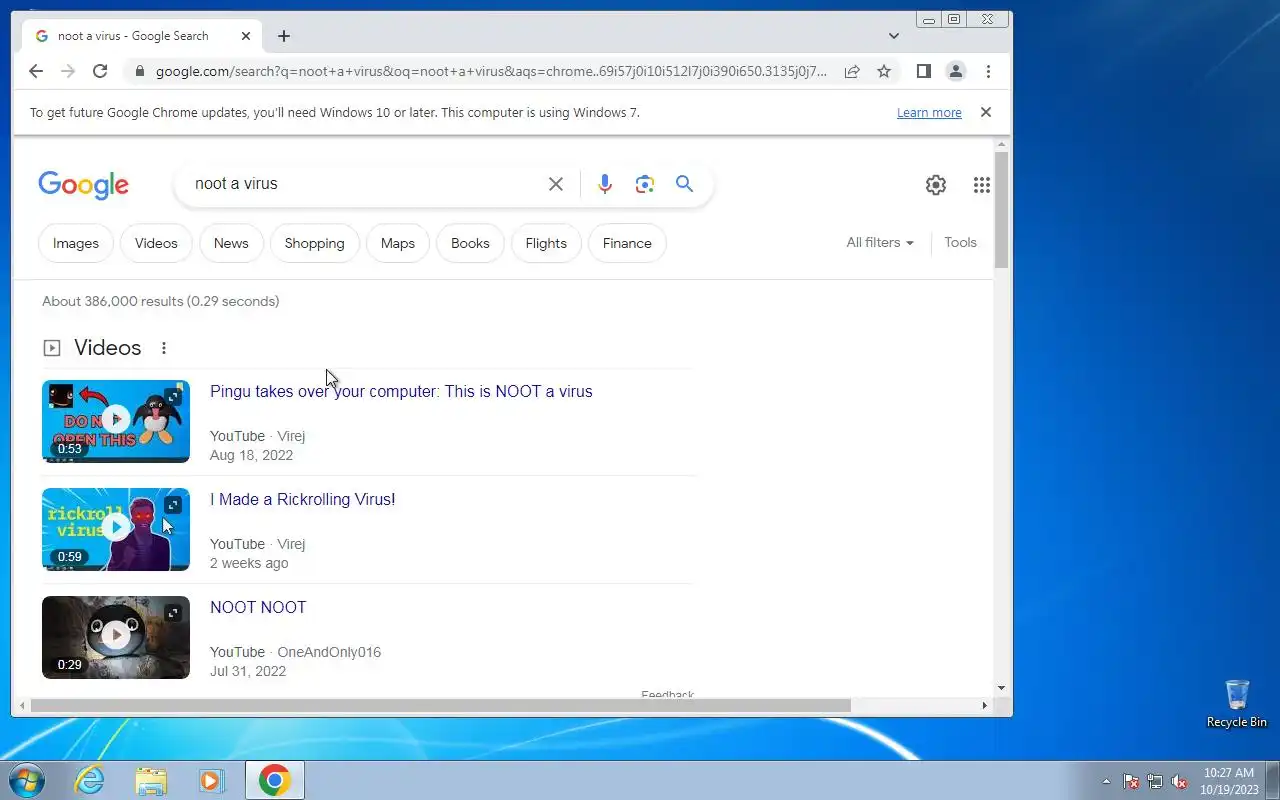Start a voice search with microphone
The height and width of the screenshot is (800, 1280).
coord(604,184)
